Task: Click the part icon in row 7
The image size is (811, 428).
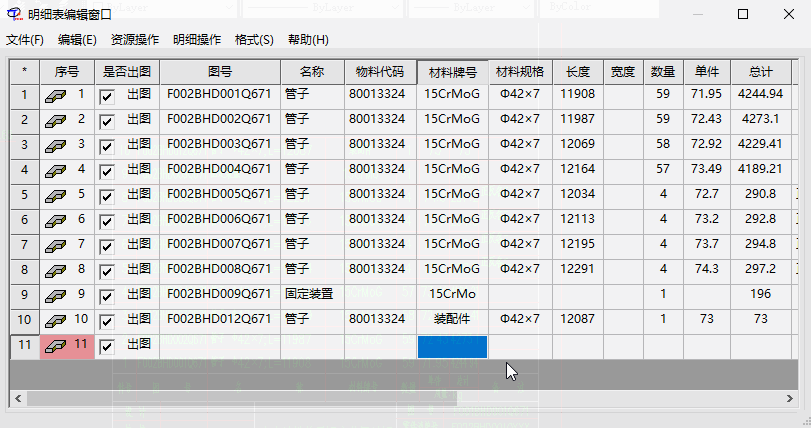Action: coord(55,246)
